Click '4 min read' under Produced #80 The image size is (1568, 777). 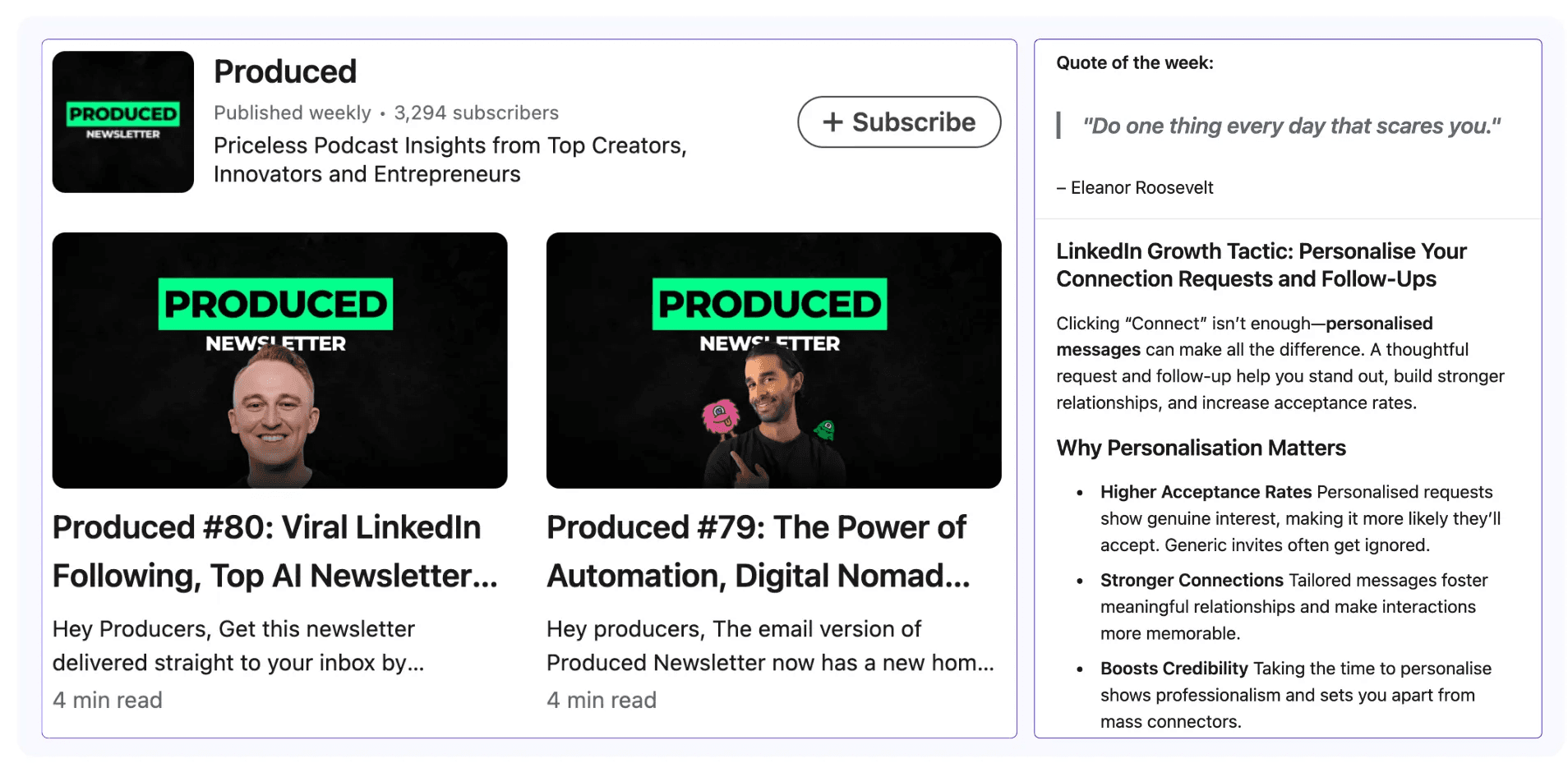(x=108, y=701)
